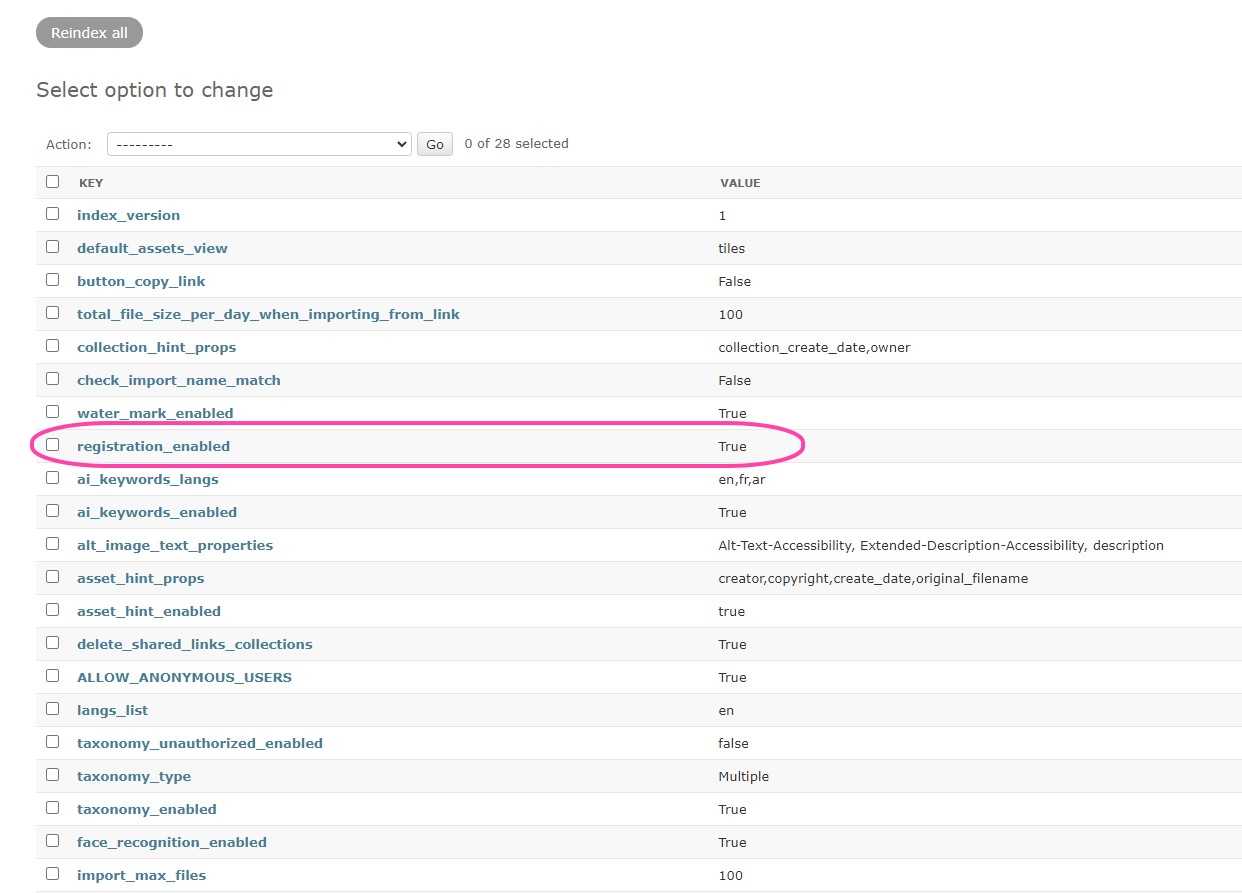Select the water_mark_enabled checkbox
This screenshot has width=1242, height=893.
pyautogui.click(x=52, y=412)
